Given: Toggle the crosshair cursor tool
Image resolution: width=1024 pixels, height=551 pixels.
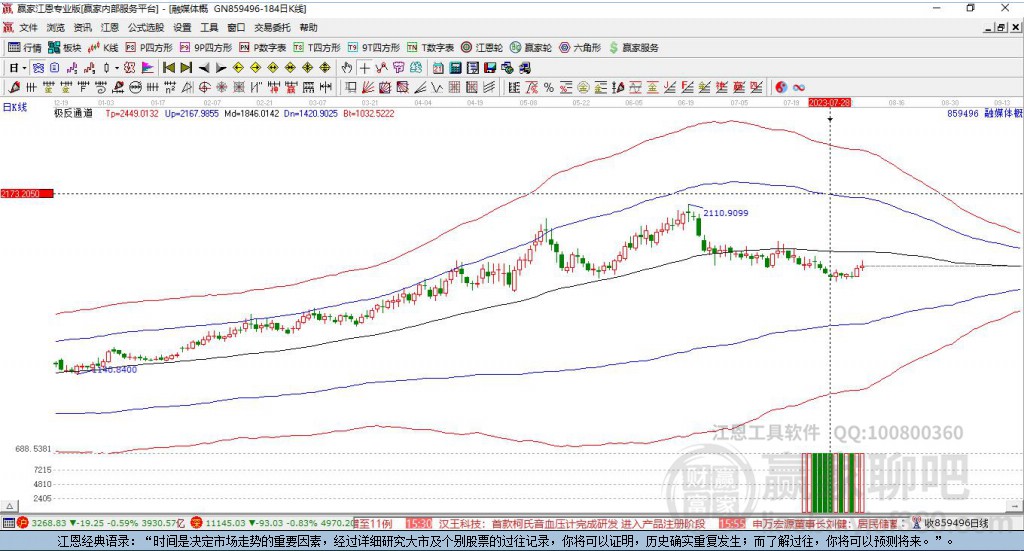Looking at the screenshot, I should (x=364, y=68).
